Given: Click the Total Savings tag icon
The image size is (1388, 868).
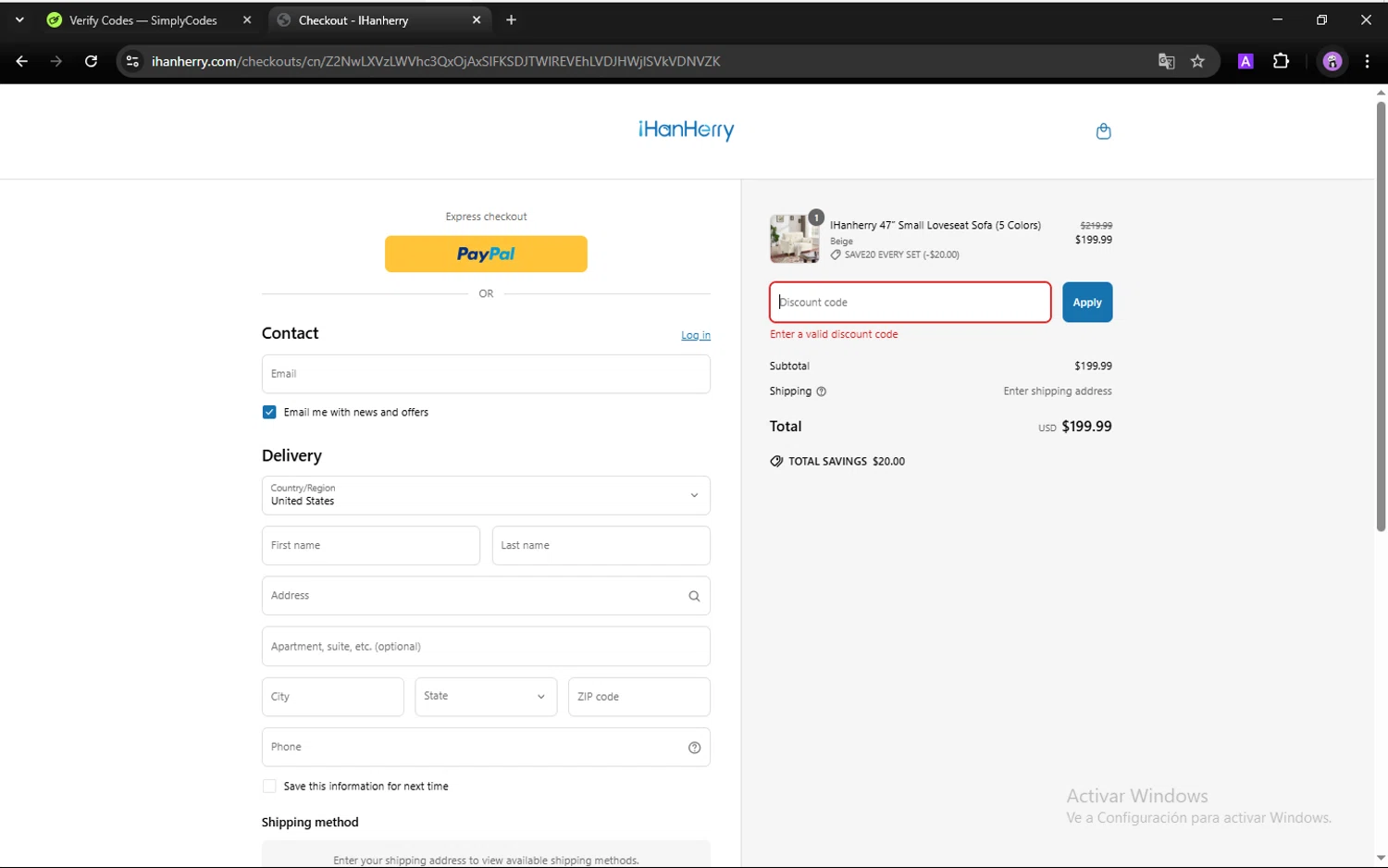Looking at the screenshot, I should point(776,461).
